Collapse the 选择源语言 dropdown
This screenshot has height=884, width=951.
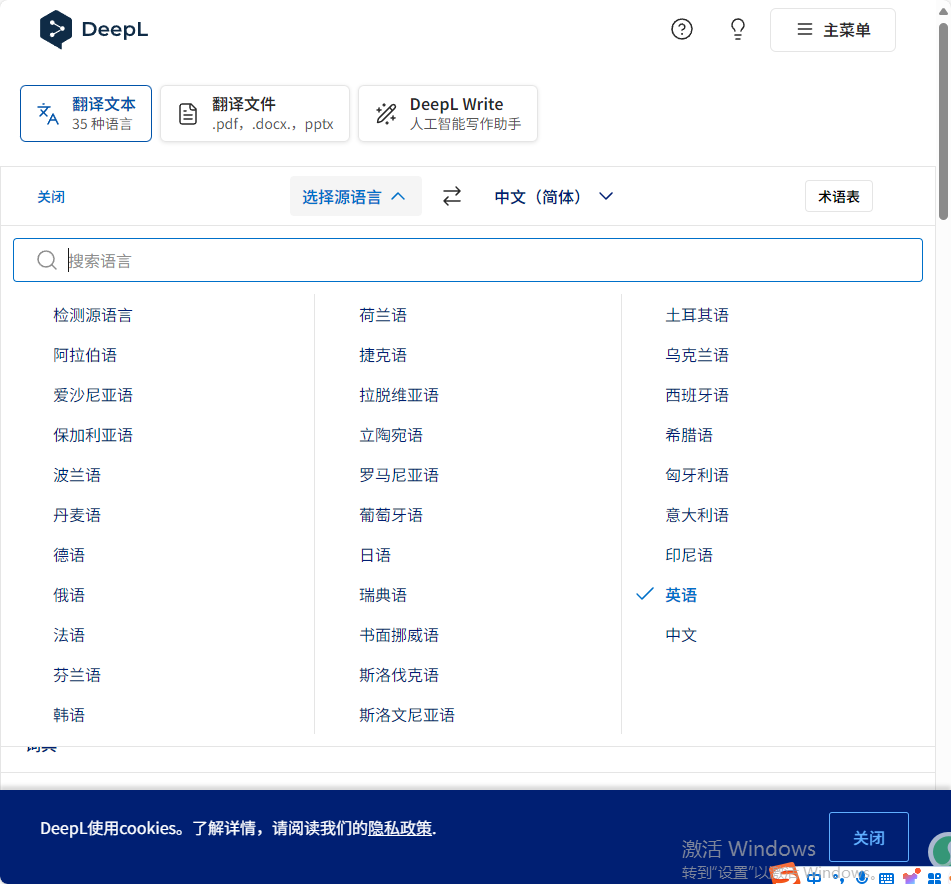coord(355,196)
